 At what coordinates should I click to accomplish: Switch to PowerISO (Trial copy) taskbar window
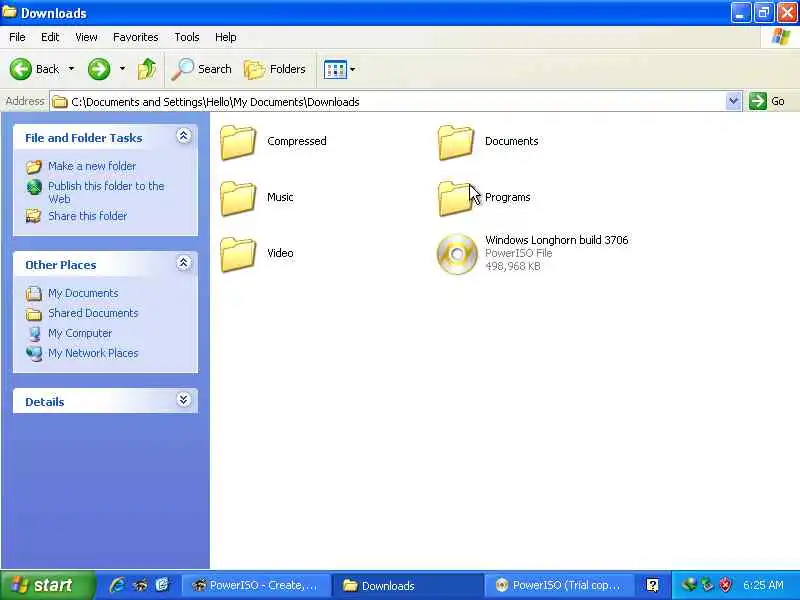pyautogui.click(x=560, y=585)
